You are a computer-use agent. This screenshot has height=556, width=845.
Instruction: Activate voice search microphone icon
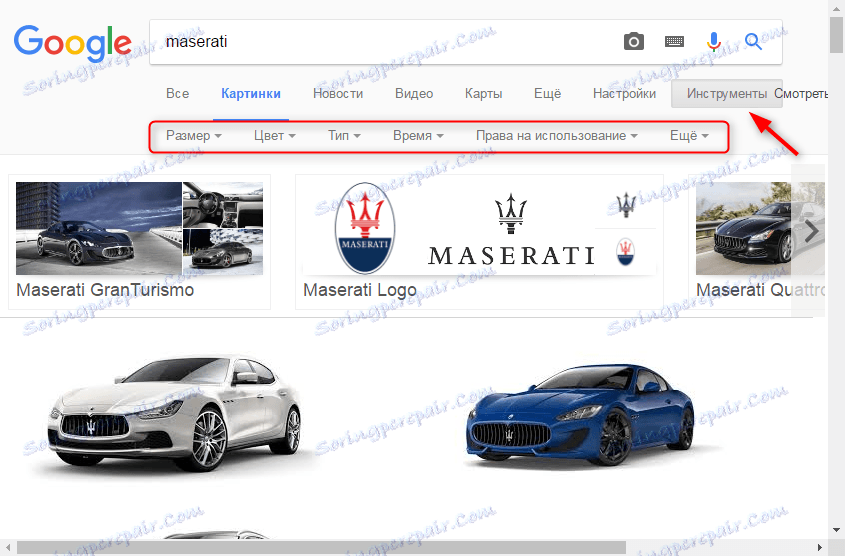[714, 41]
